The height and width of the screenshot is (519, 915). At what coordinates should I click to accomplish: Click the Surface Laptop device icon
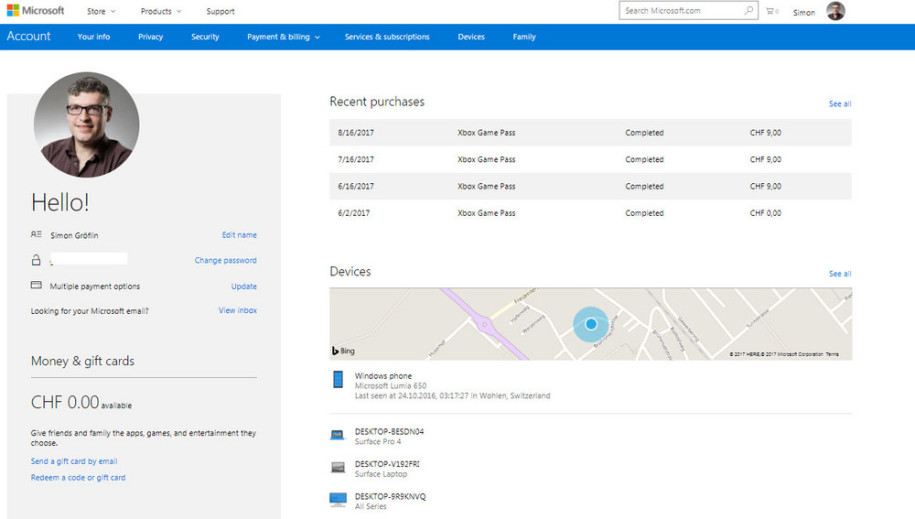pyautogui.click(x=338, y=467)
